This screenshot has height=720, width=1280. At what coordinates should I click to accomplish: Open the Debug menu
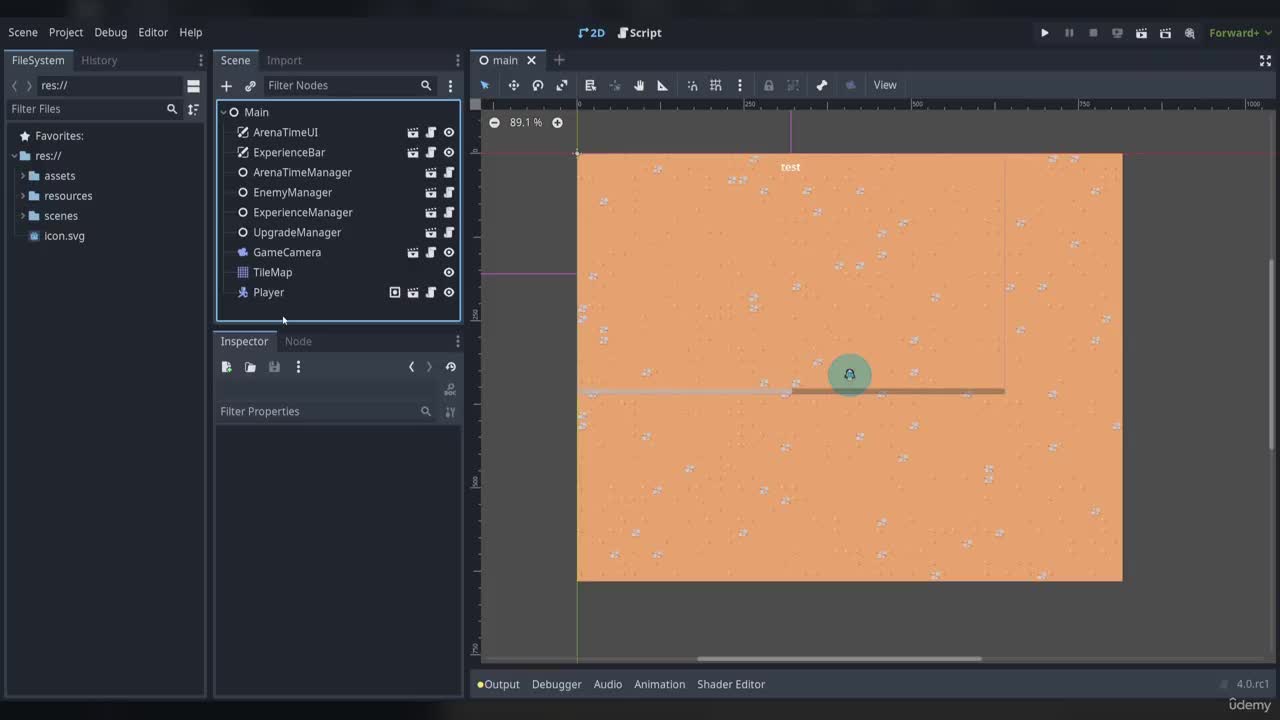click(x=111, y=32)
